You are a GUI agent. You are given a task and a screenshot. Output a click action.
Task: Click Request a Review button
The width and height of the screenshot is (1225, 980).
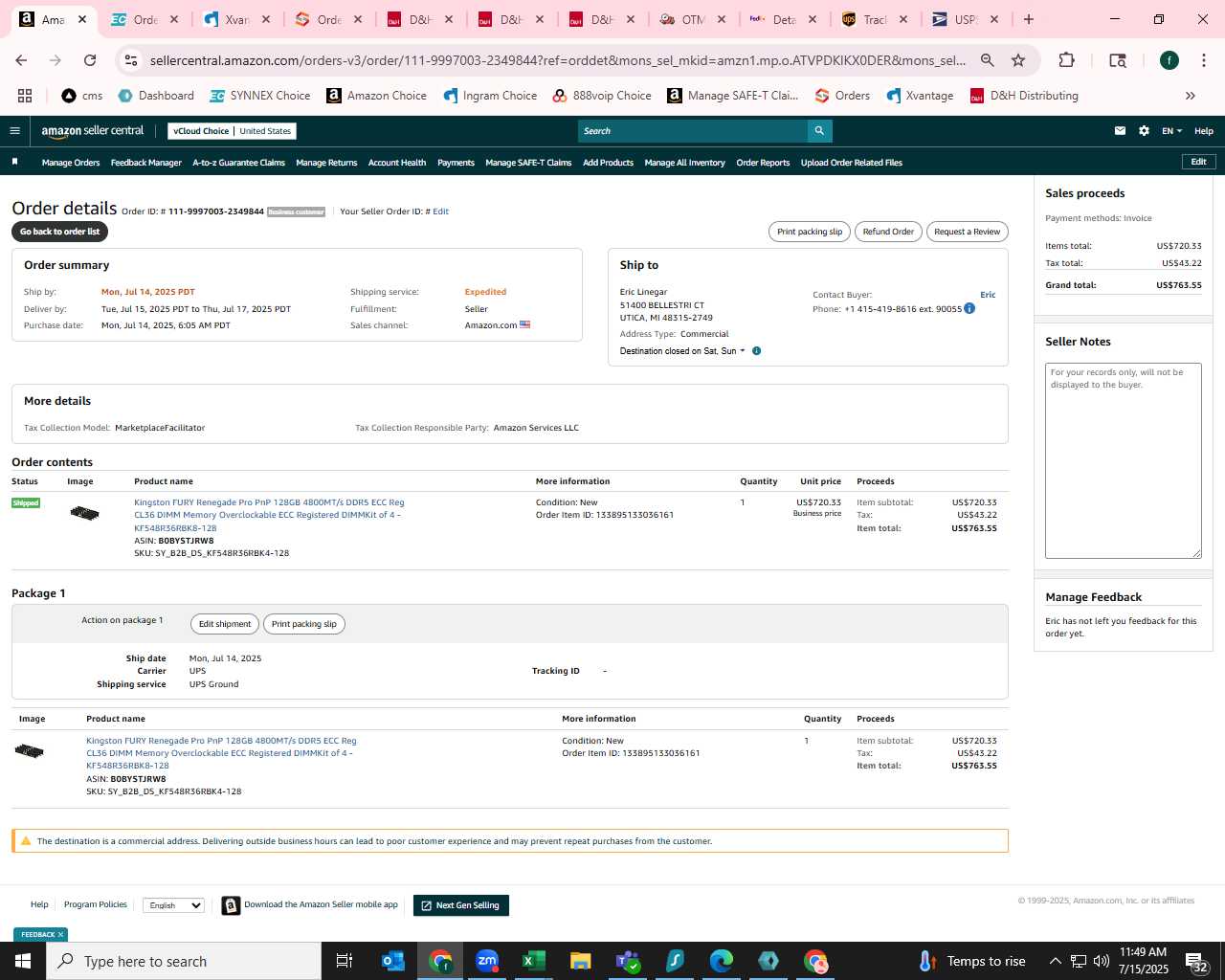(967, 232)
